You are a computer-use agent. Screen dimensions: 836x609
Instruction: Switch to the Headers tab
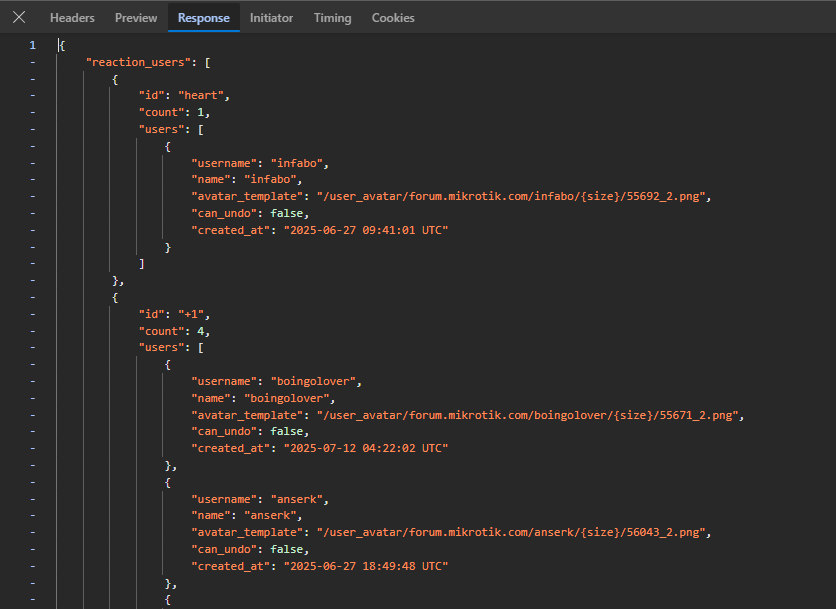pos(72,18)
